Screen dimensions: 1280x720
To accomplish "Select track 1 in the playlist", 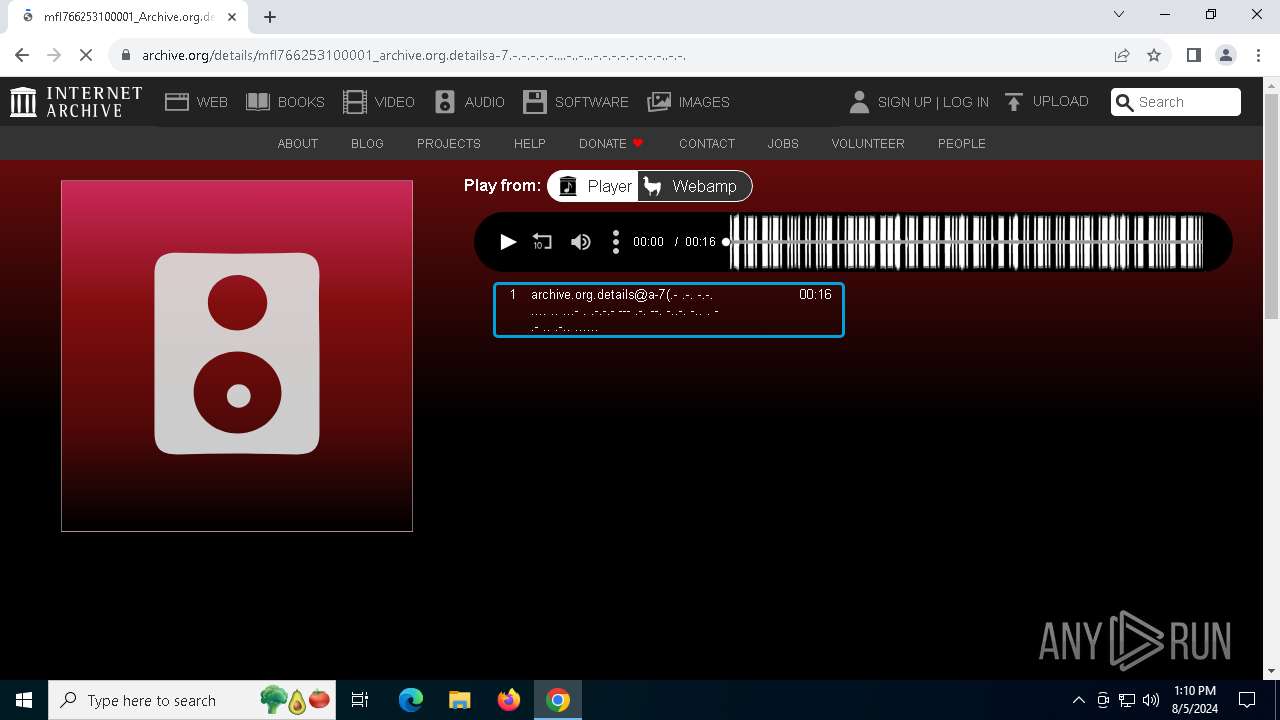I will pyautogui.click(x=669, y=310).
